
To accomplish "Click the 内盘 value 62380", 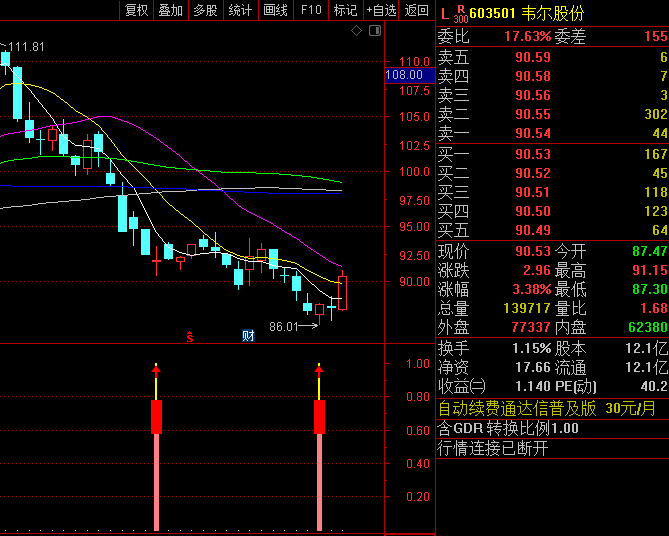I will click(x=648, y=327).
